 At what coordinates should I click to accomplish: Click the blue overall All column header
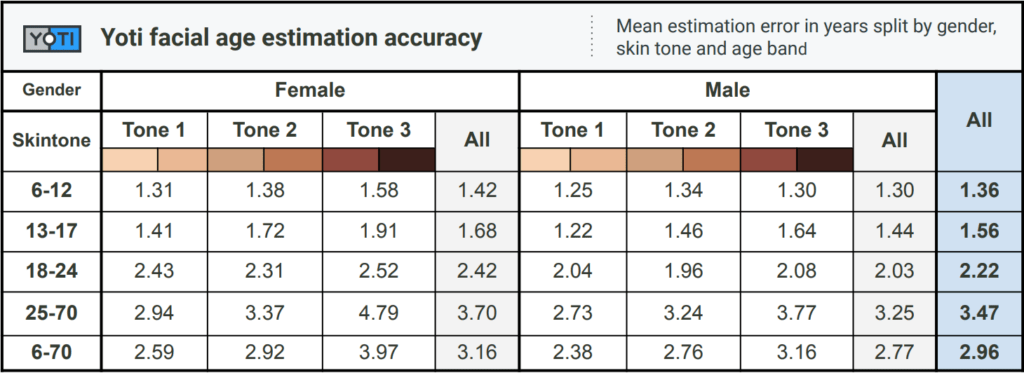pyautogui.click(x=980, y=122)
